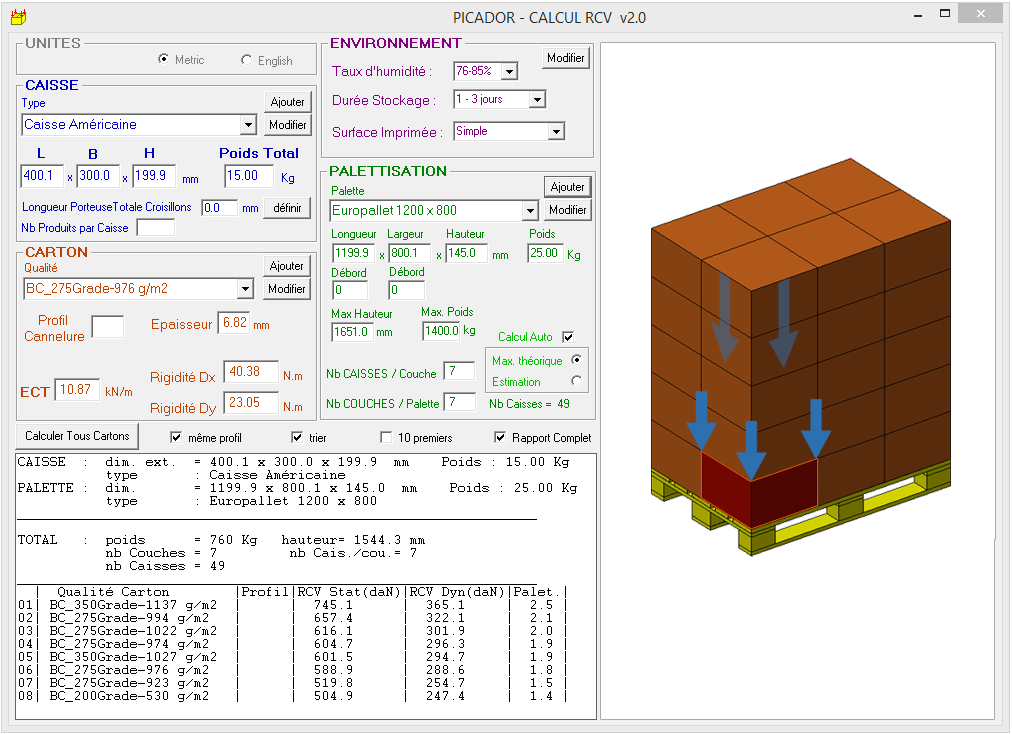The width and height of the screenshot is (1012, 734).
Task: Click the Longueur Porteuse Totale Croisillons field
Action: (219, 208)
